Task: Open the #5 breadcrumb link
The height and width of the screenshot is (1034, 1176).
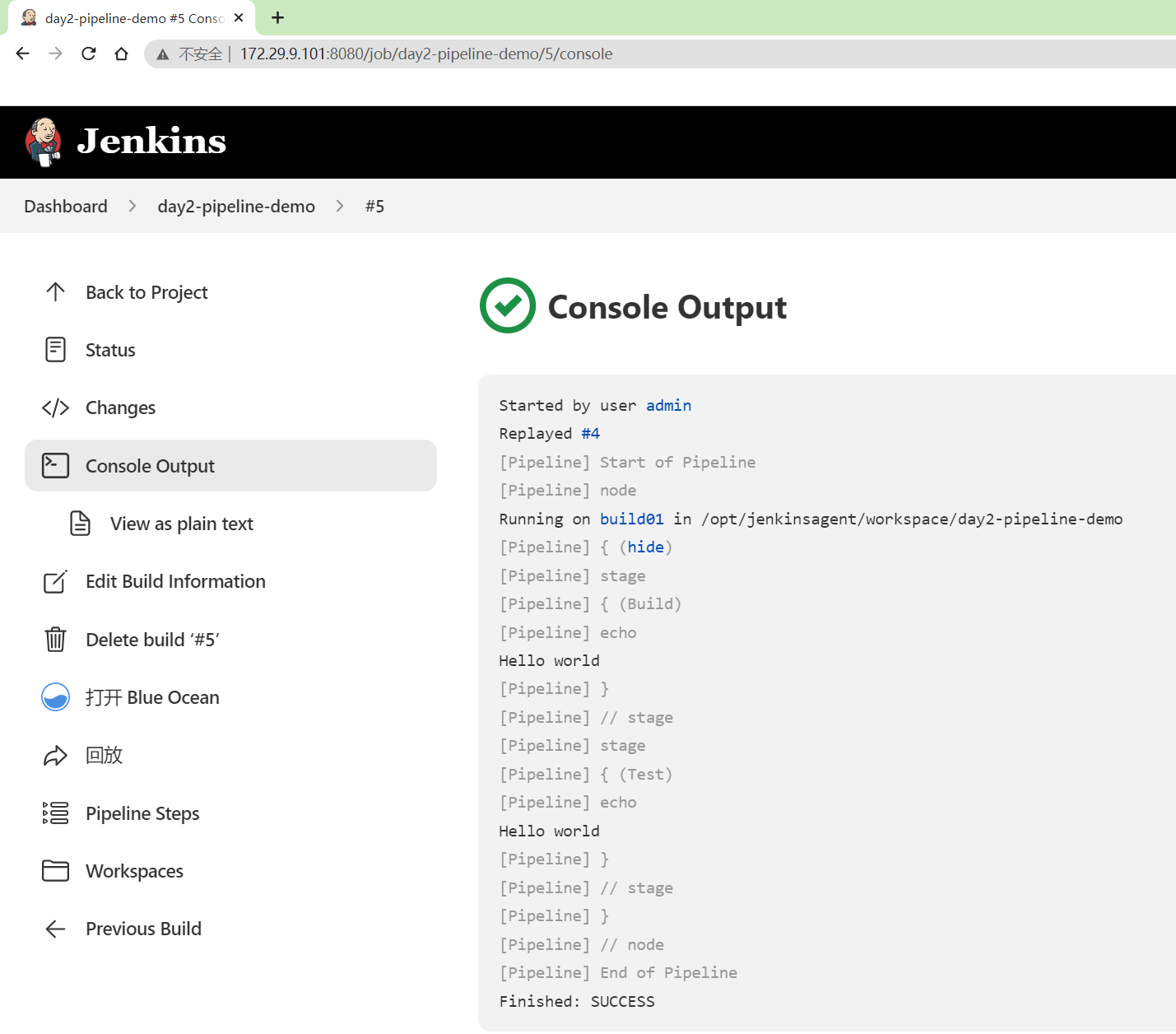Action: tap(374, 206)
